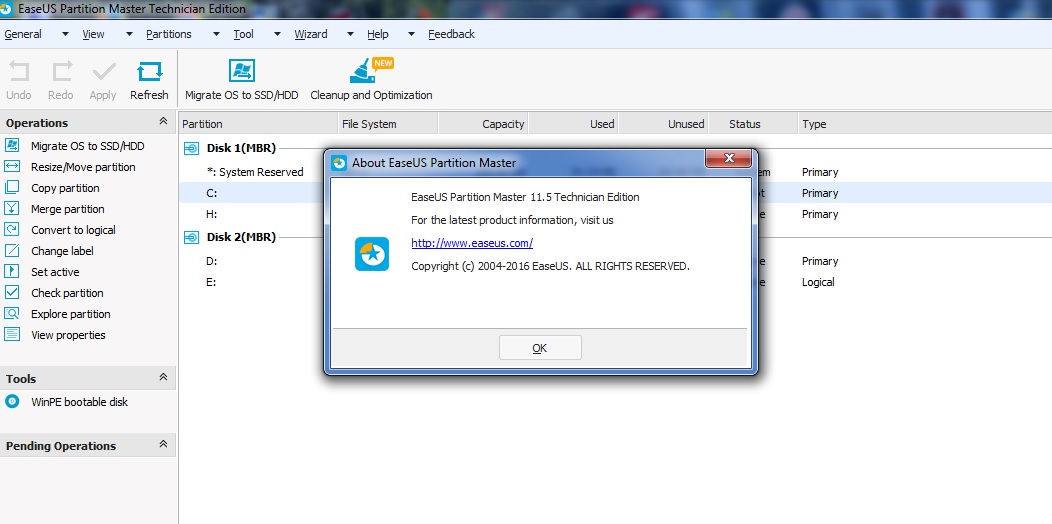Click Check partition icon
The width and height of the screenshot is (1052, 524).
pyautogui.click(x=12, y=293)
